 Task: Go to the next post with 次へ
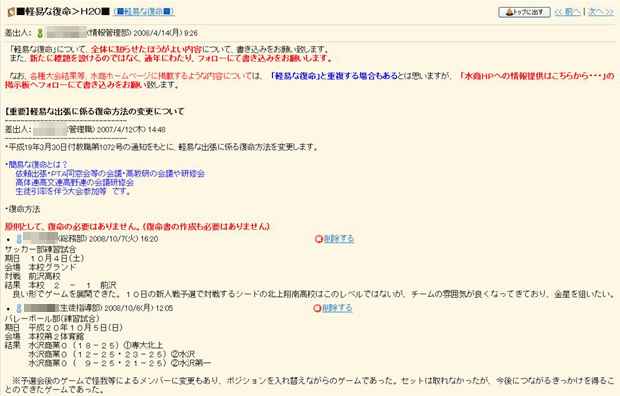point(600,12)
